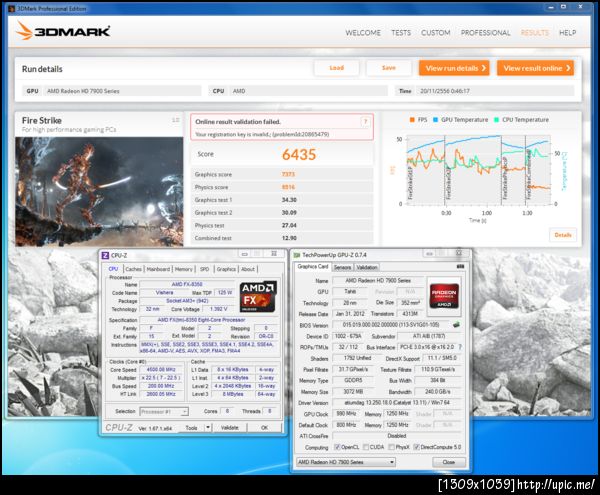Open the WELCOME tab in 3DMark
600x495 pixels.
click(x=363, y=33)
